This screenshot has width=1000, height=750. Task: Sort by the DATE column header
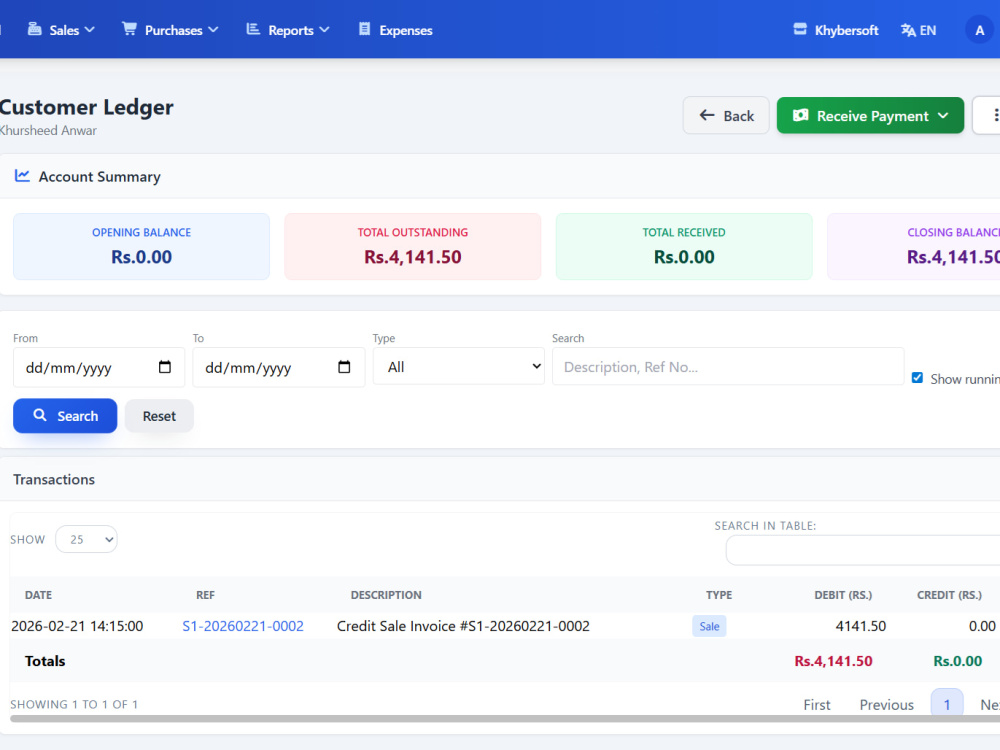pos(38,595)
